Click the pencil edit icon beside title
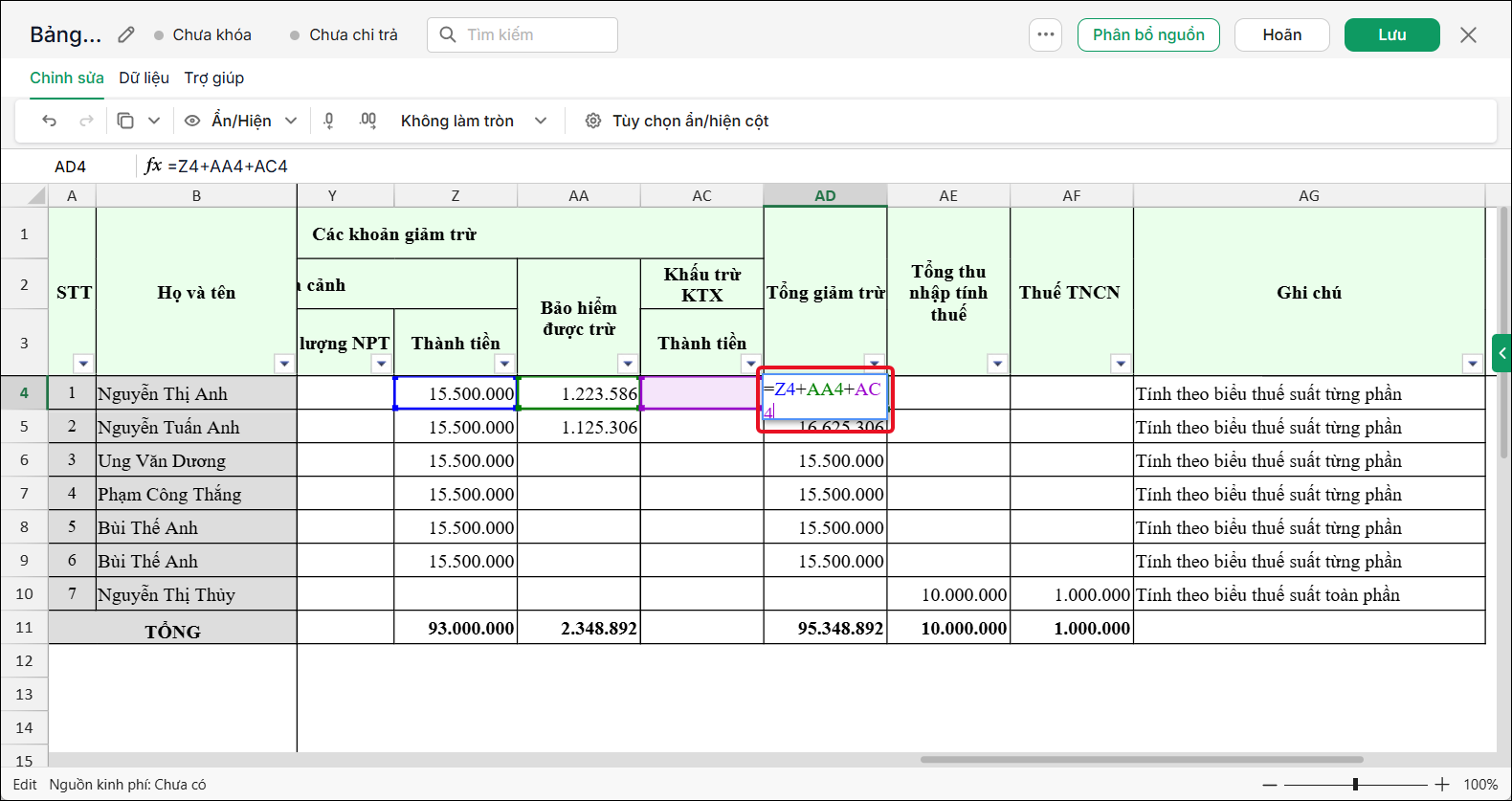This screenshot has height=801, width=1512. coord(126,34)
